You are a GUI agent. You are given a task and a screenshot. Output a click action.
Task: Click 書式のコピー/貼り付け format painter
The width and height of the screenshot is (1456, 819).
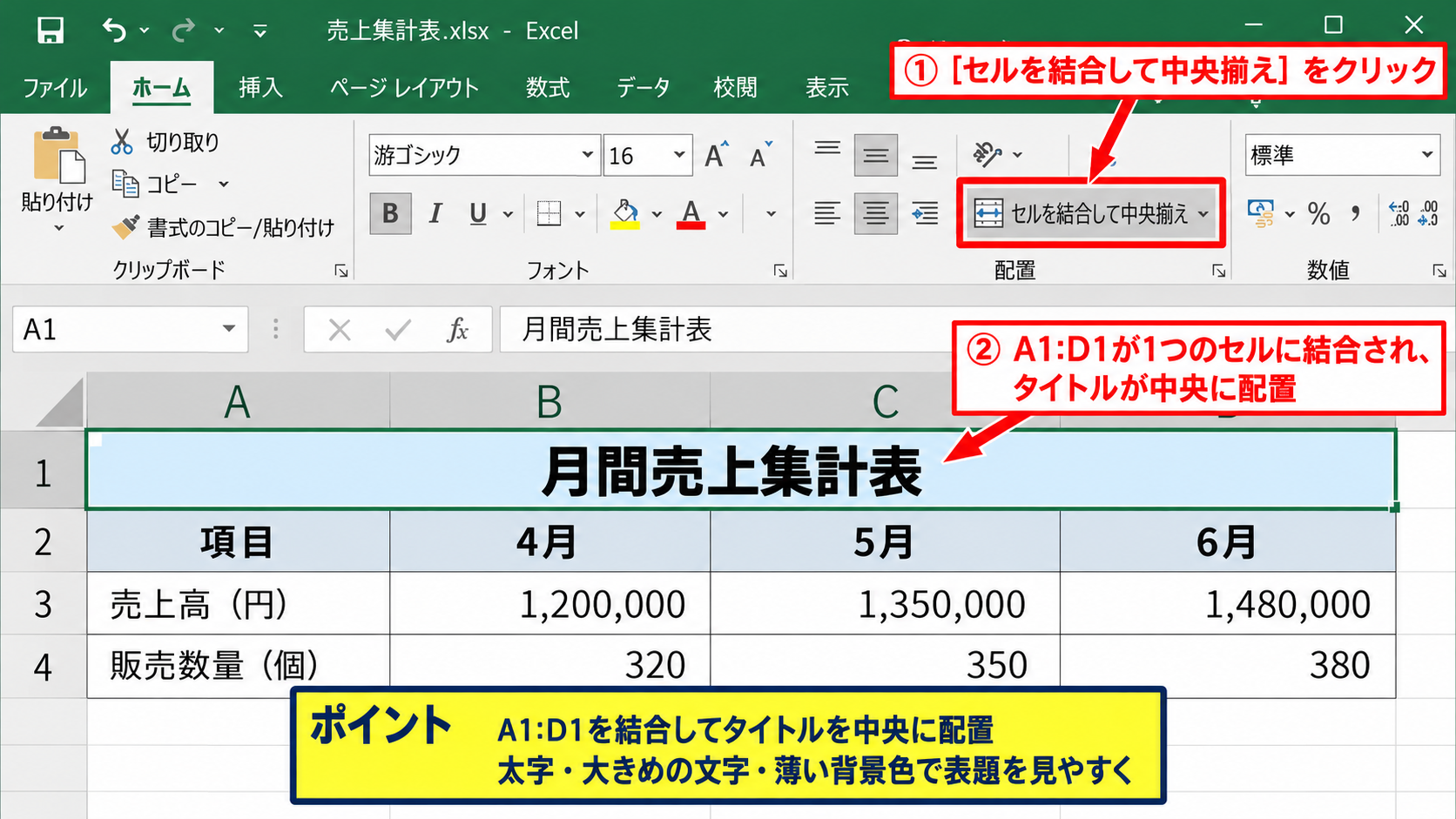click(223, 227)
